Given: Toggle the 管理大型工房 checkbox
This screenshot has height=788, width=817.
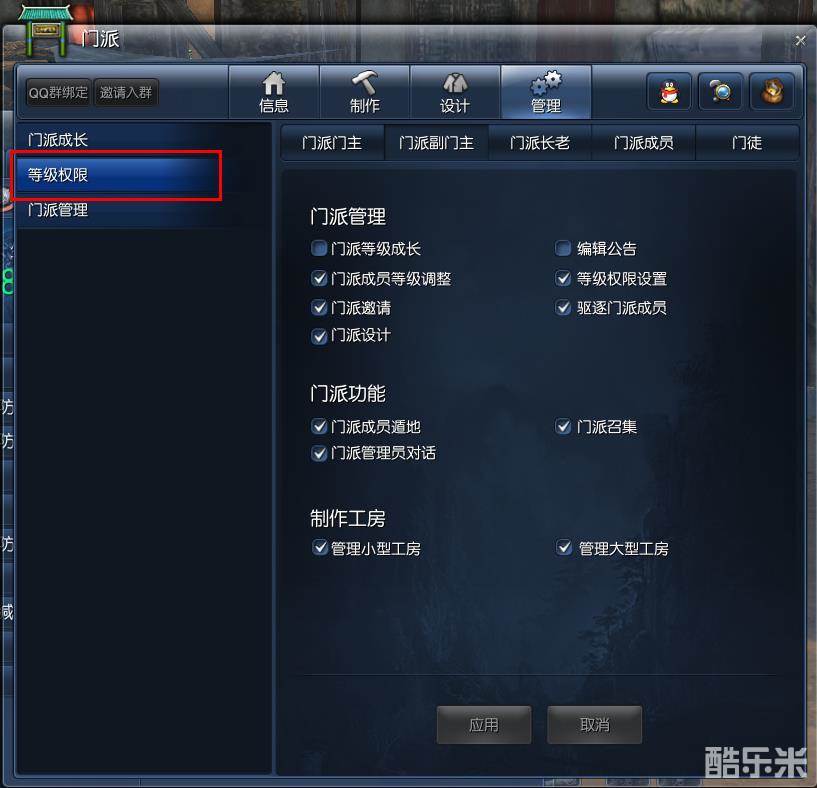Looking at the screenshot, I should [x=564, y=548].
